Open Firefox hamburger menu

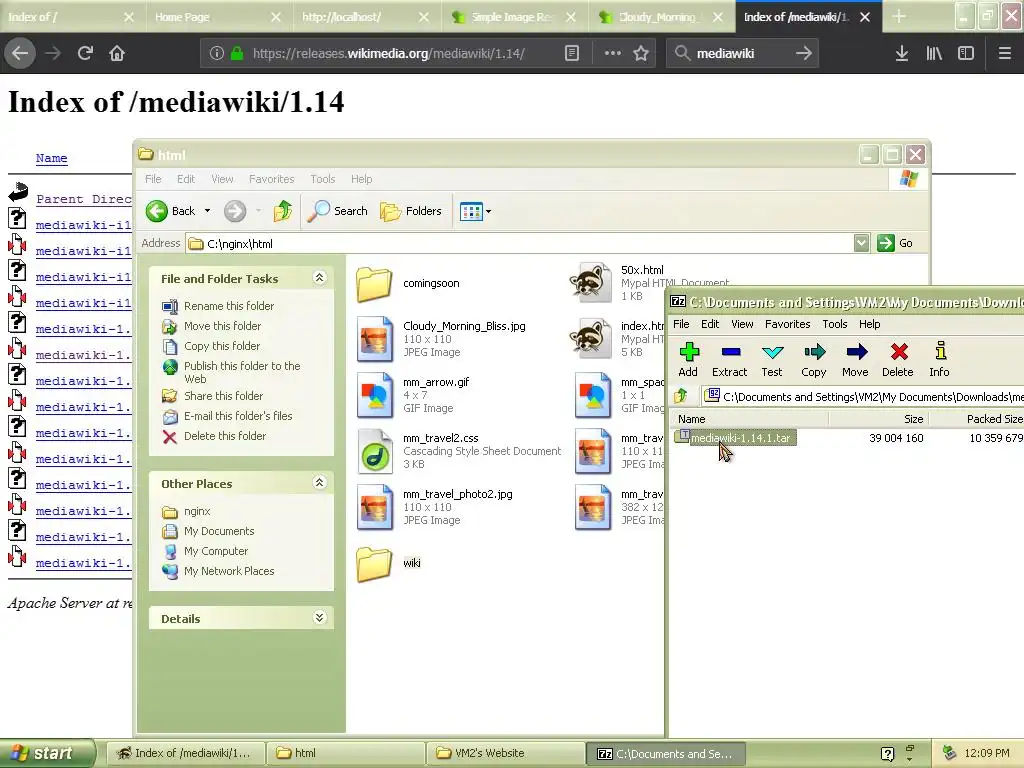pyautogui.click(x=1004, y=53)
